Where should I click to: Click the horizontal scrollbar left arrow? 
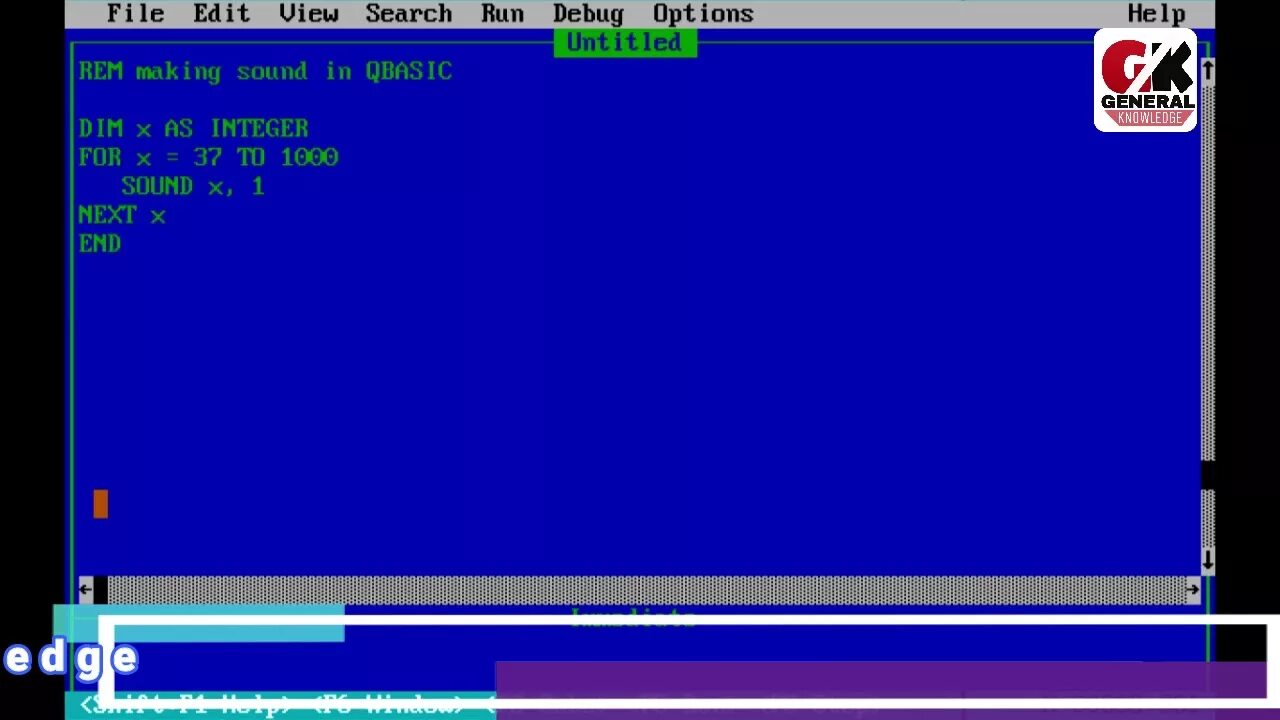pyautogui.click(x=86, y=590)
